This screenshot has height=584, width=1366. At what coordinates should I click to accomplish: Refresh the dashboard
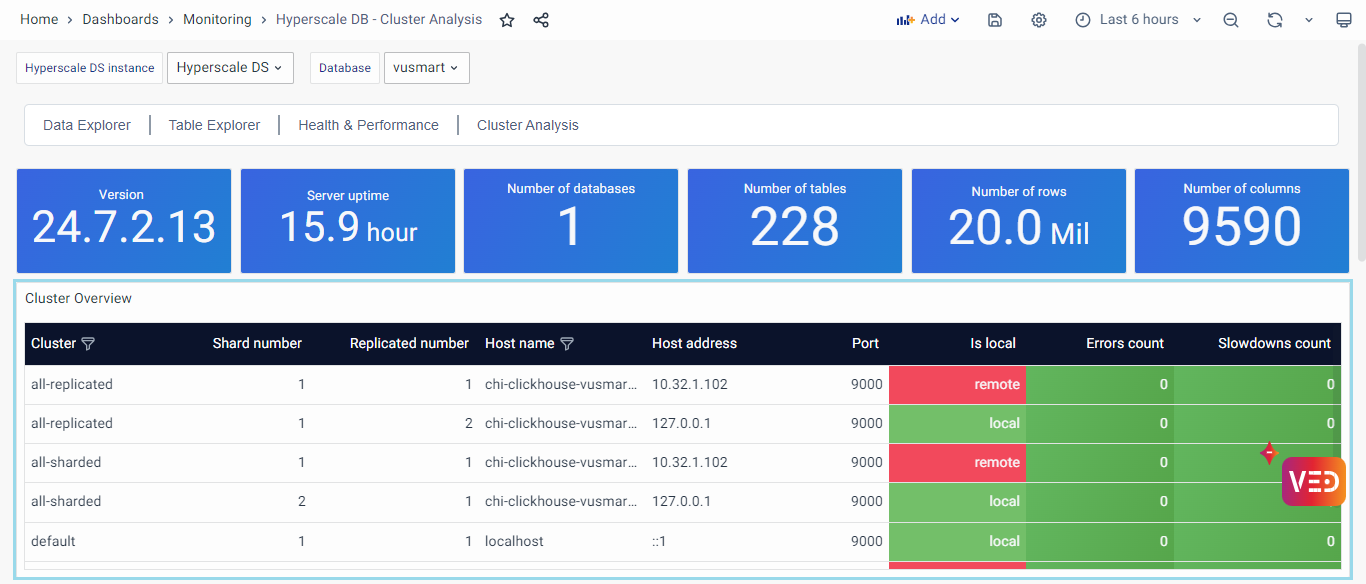(1274, 20)
